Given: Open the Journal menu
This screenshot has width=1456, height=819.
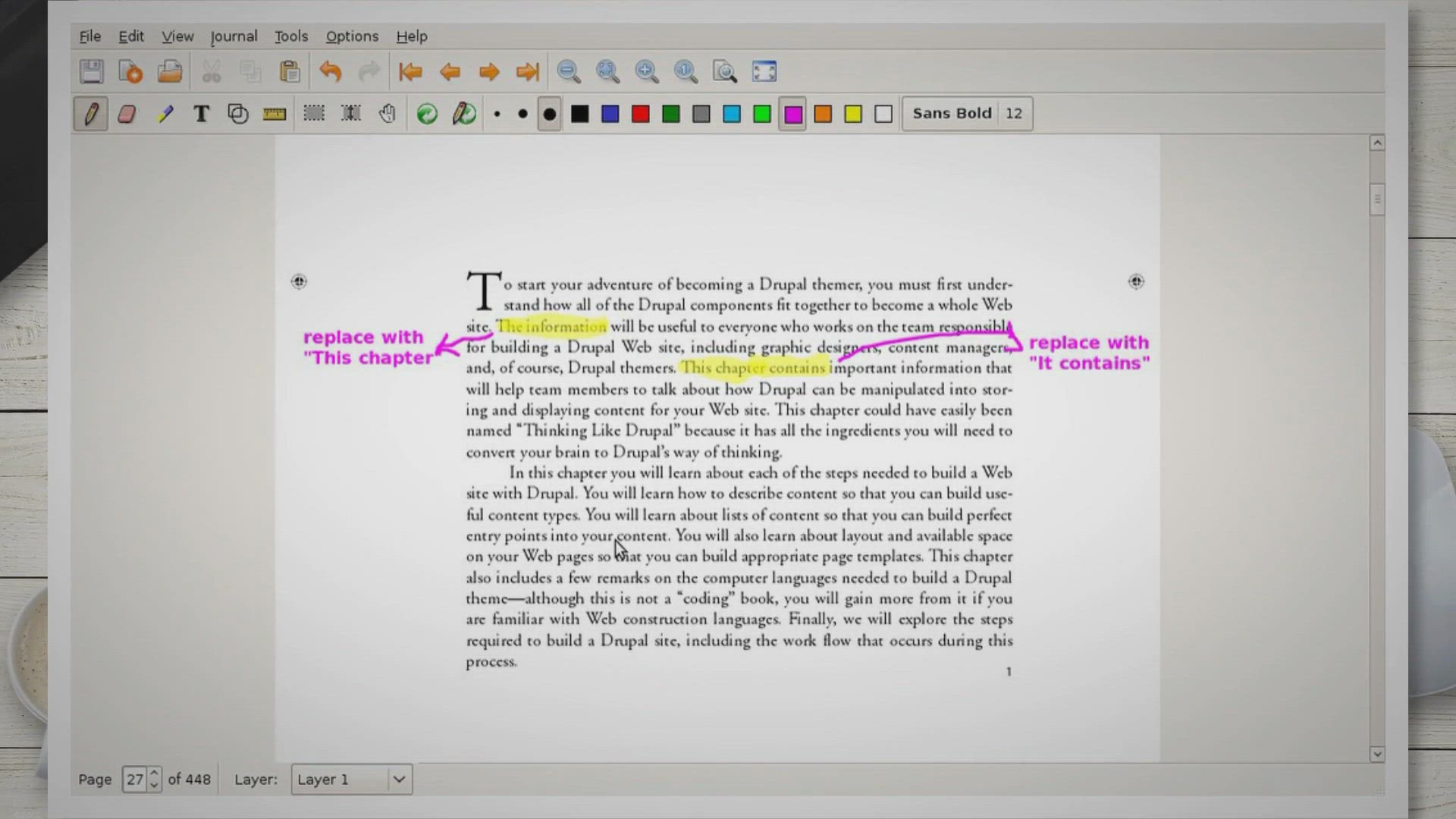Looking at the screenshot, I should click(x=234, y=36).
